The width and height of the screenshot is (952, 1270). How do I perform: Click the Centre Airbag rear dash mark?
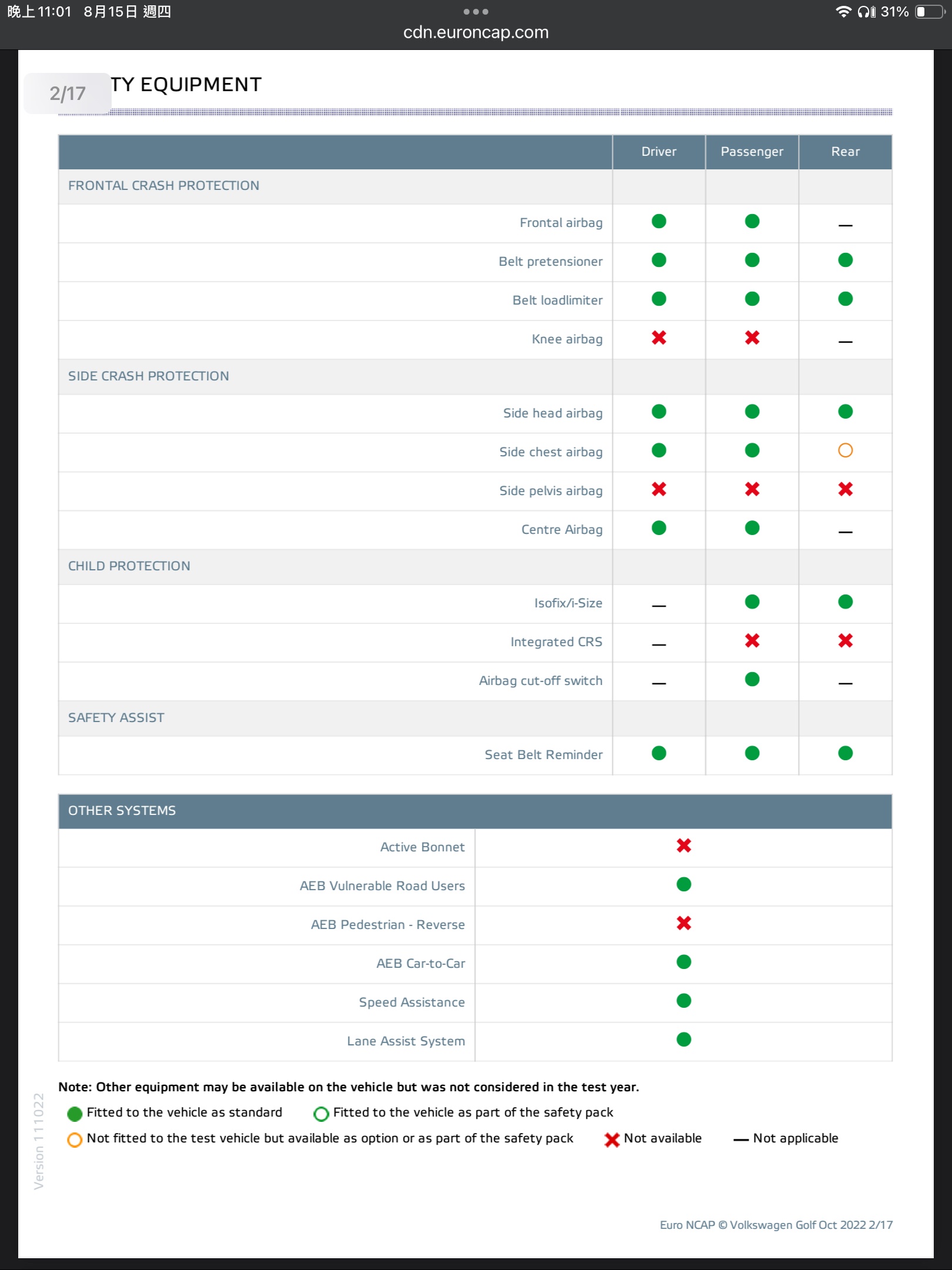coord(845,532)
